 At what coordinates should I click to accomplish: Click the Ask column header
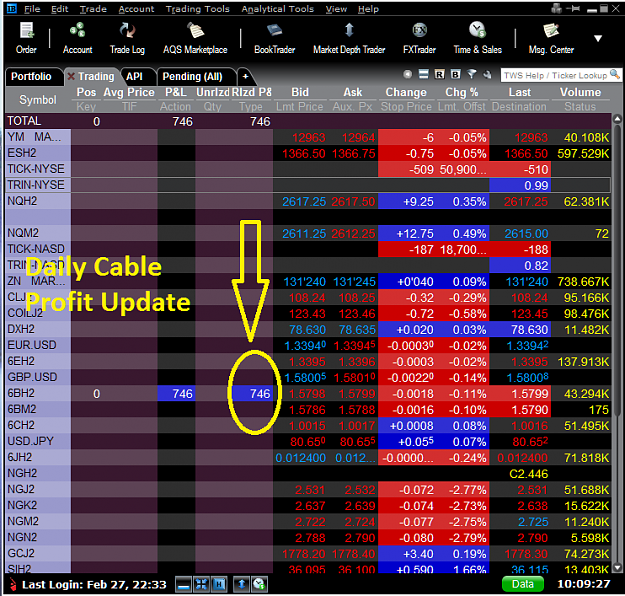coord(353,92)
